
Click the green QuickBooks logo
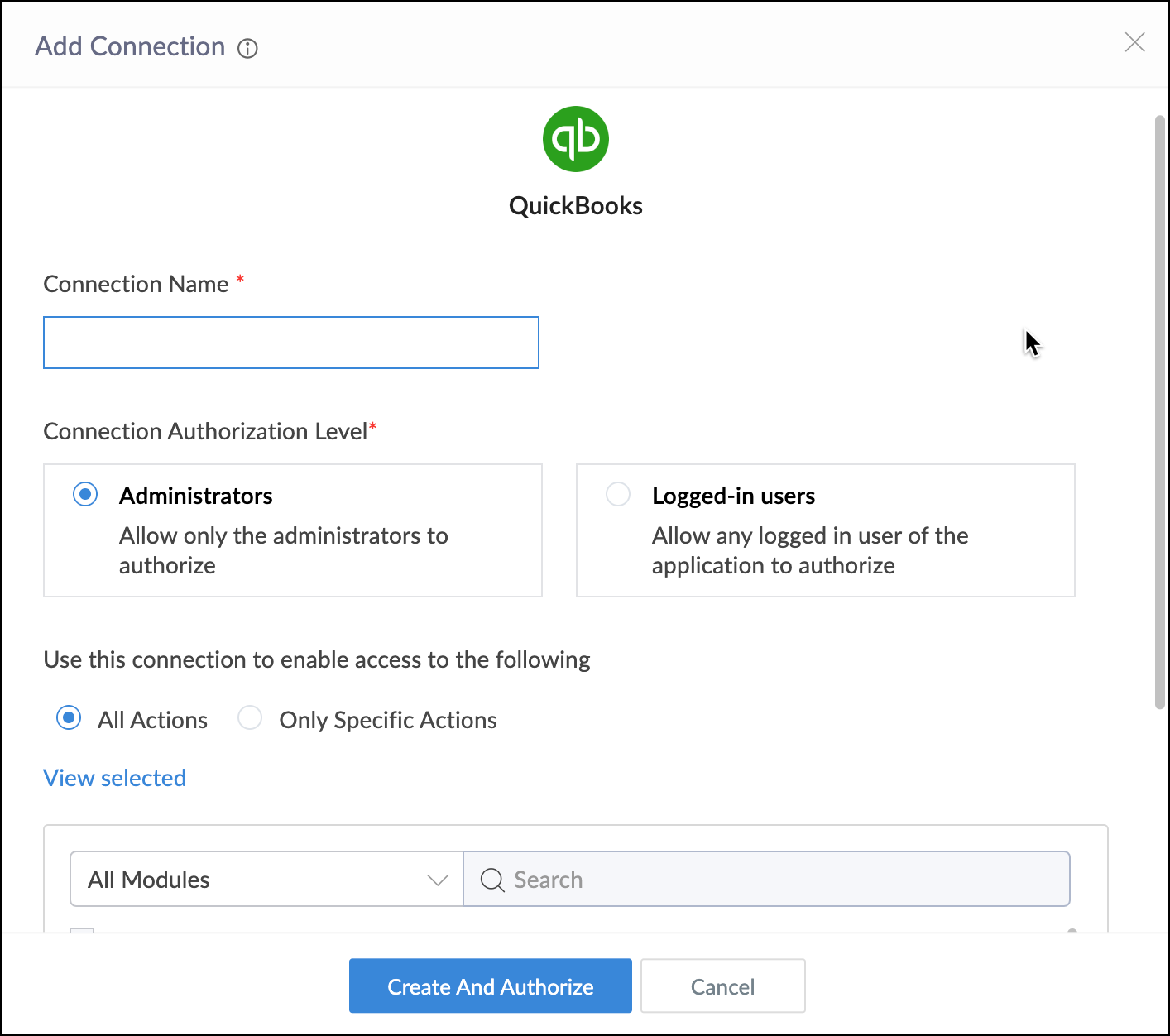point(576,139)
